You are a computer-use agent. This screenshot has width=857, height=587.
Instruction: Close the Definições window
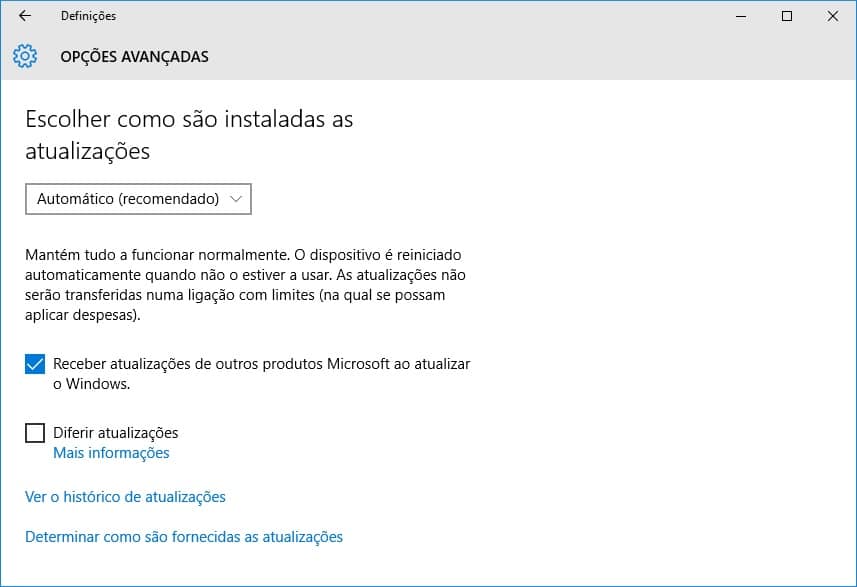point(832,16)
